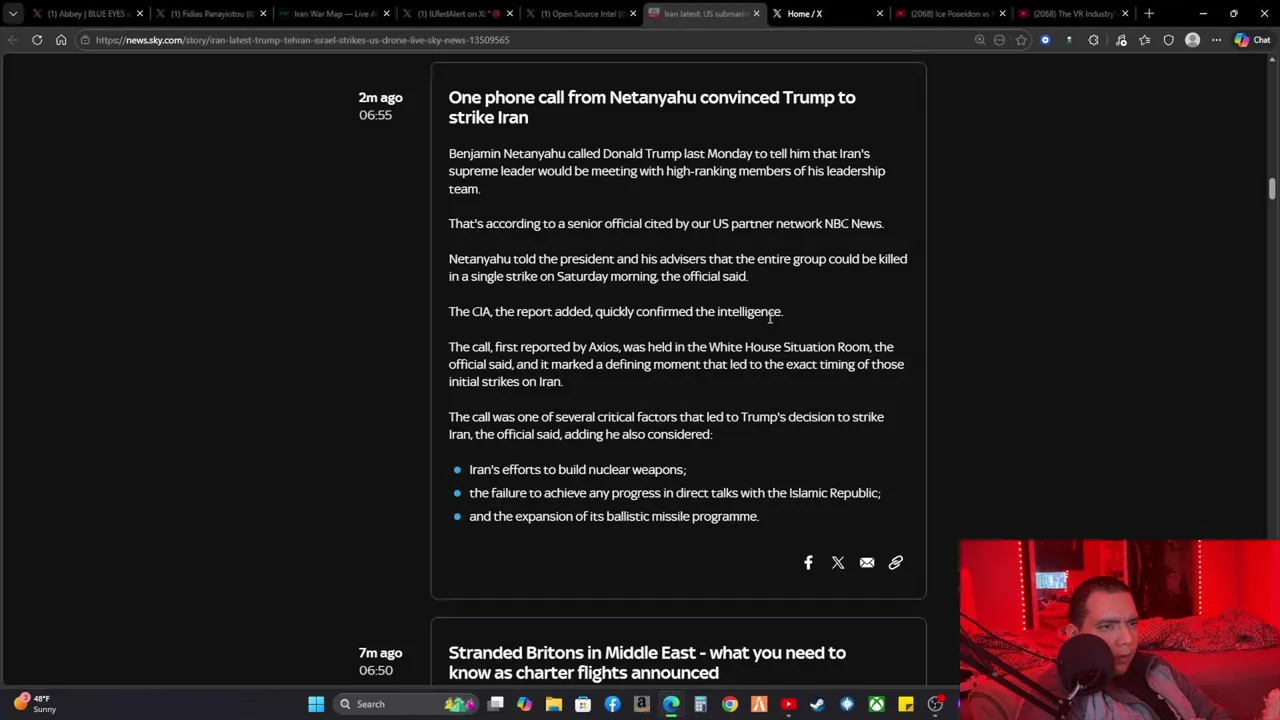This screenshot has width=1280, height=720.
Task: Open Settings and more ellipsis menu
Action: 1216,40
